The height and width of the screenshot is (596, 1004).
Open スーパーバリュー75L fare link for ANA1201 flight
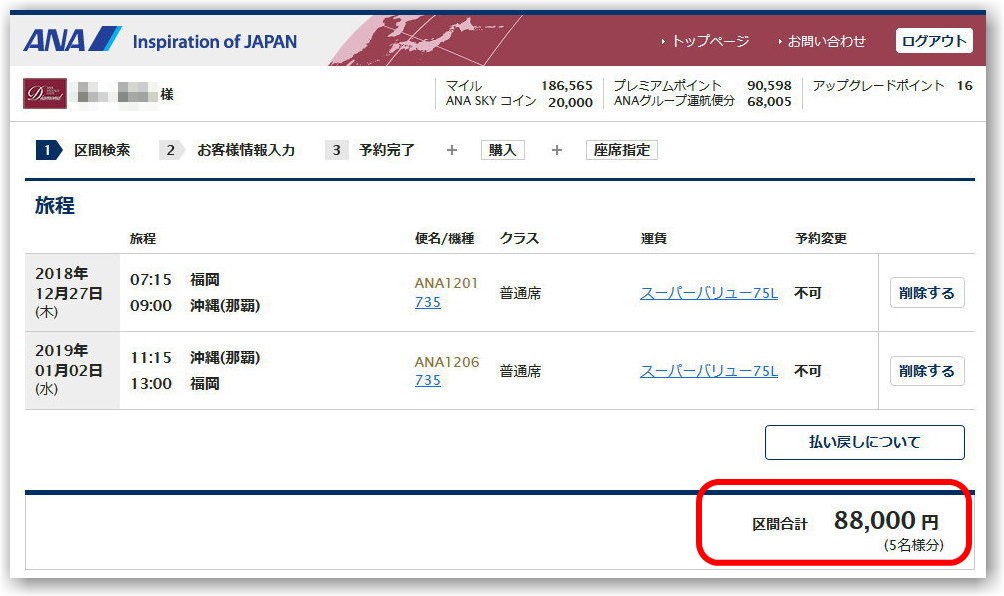(709, 293)
